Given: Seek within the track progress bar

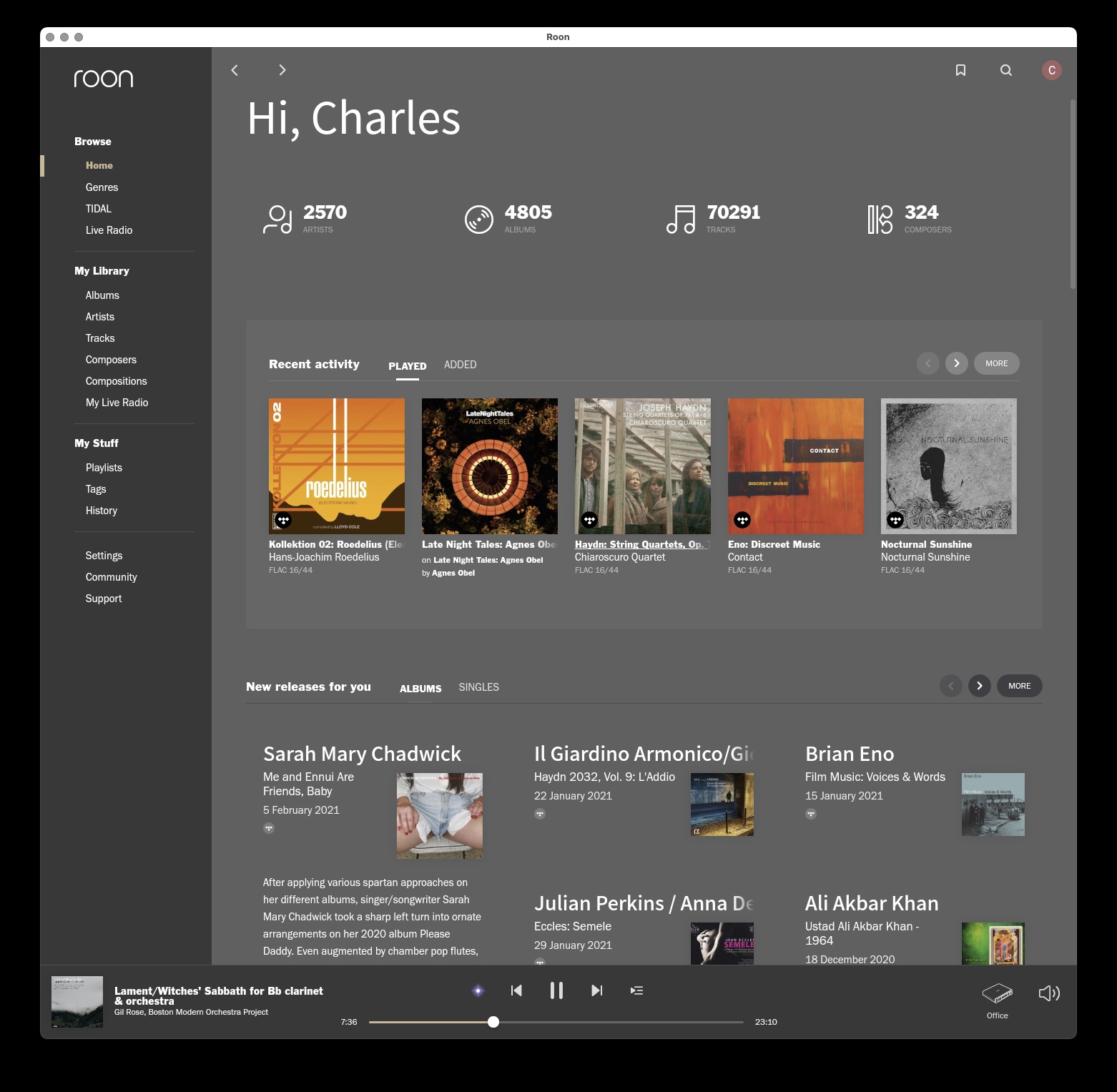Looking at the screenshot, I should pyautogui.click(x=556, y=1022).
